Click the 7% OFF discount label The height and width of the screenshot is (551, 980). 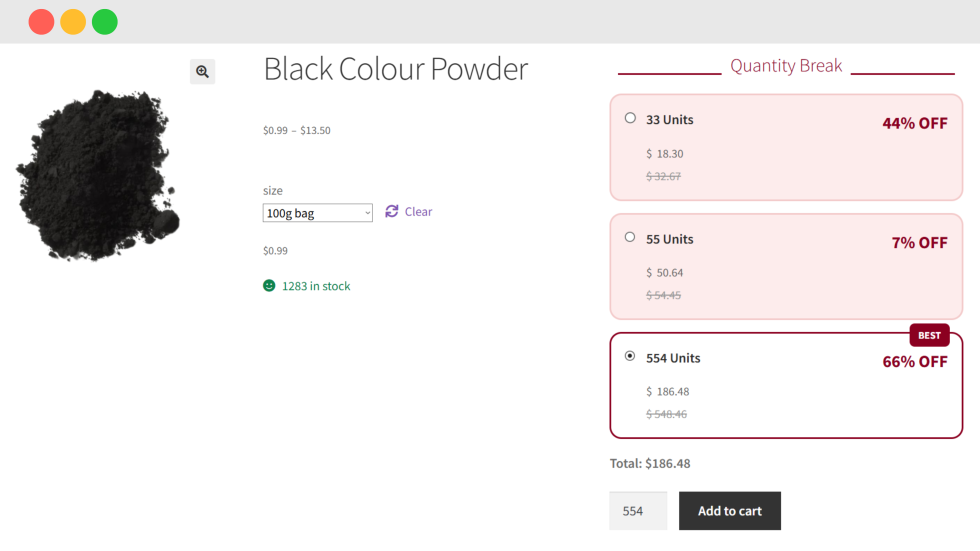tap(919, 243)
